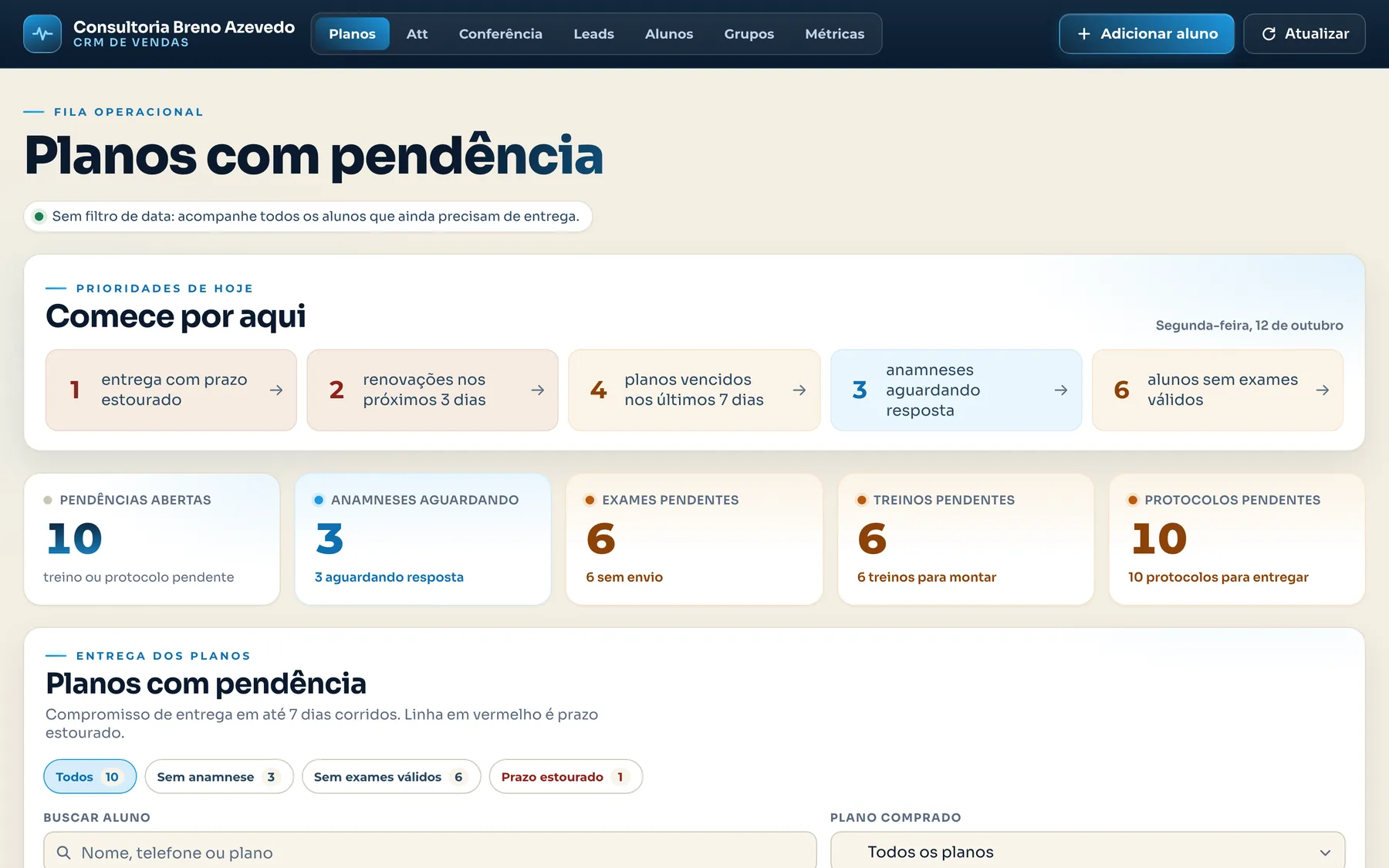Open alunos sem exames válidos card

pyautogui.click(x=1218, y=390)
